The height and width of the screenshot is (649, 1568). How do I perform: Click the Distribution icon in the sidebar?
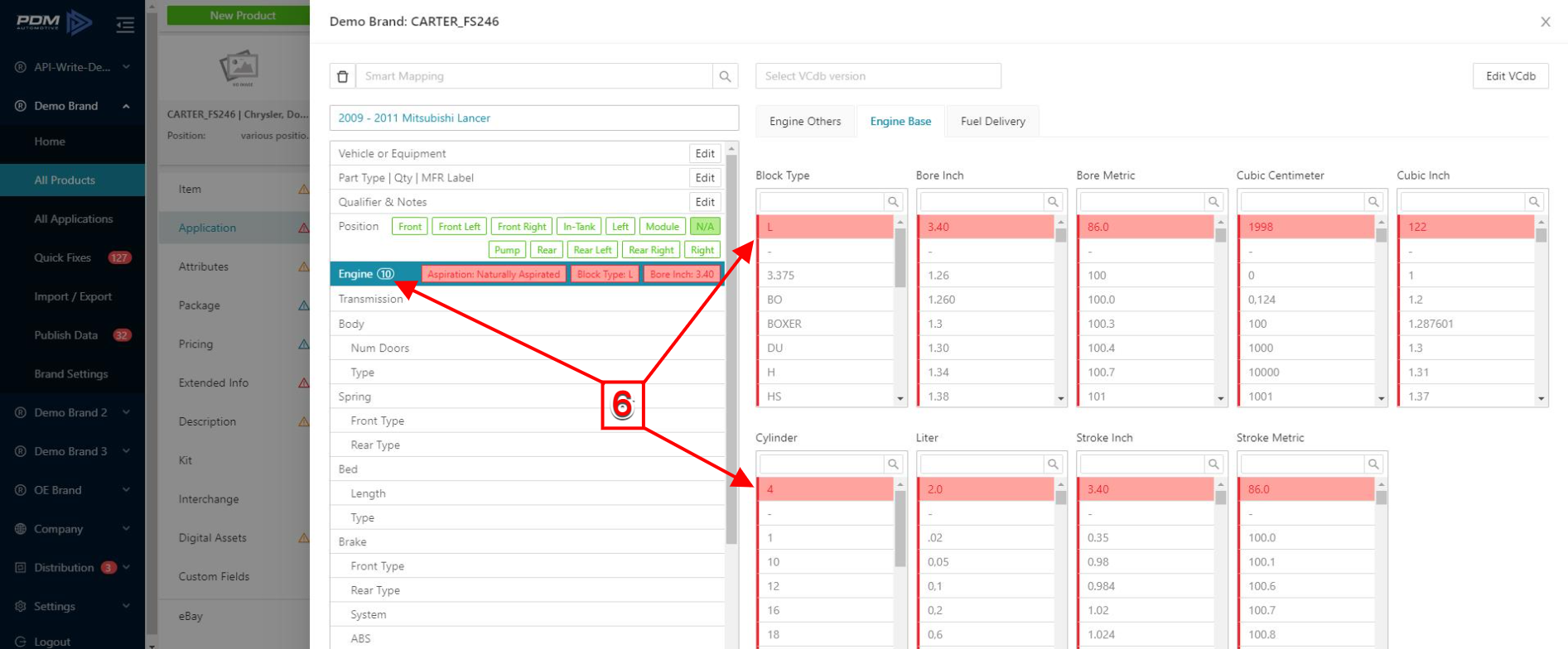click(x=20, y=568)
